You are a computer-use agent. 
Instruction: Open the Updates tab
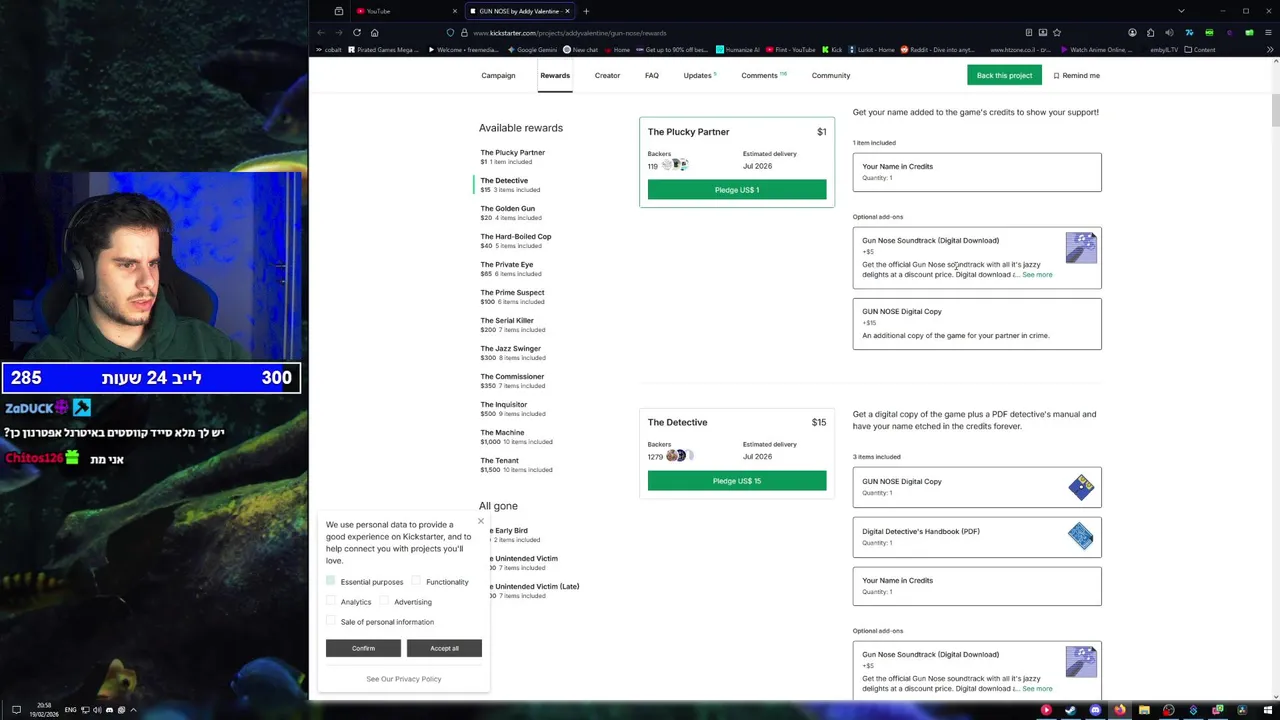(699, 75)
